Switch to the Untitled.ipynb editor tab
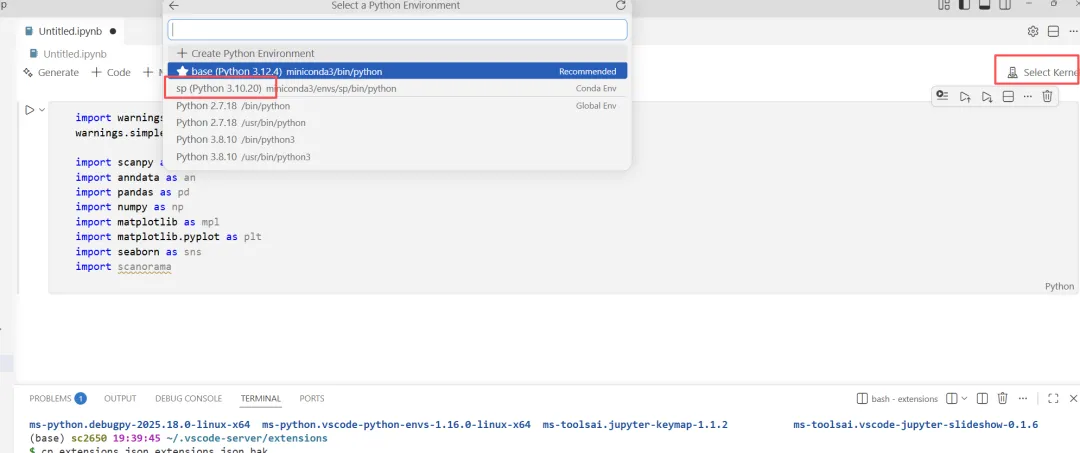1080x453 pixels. 69,31
